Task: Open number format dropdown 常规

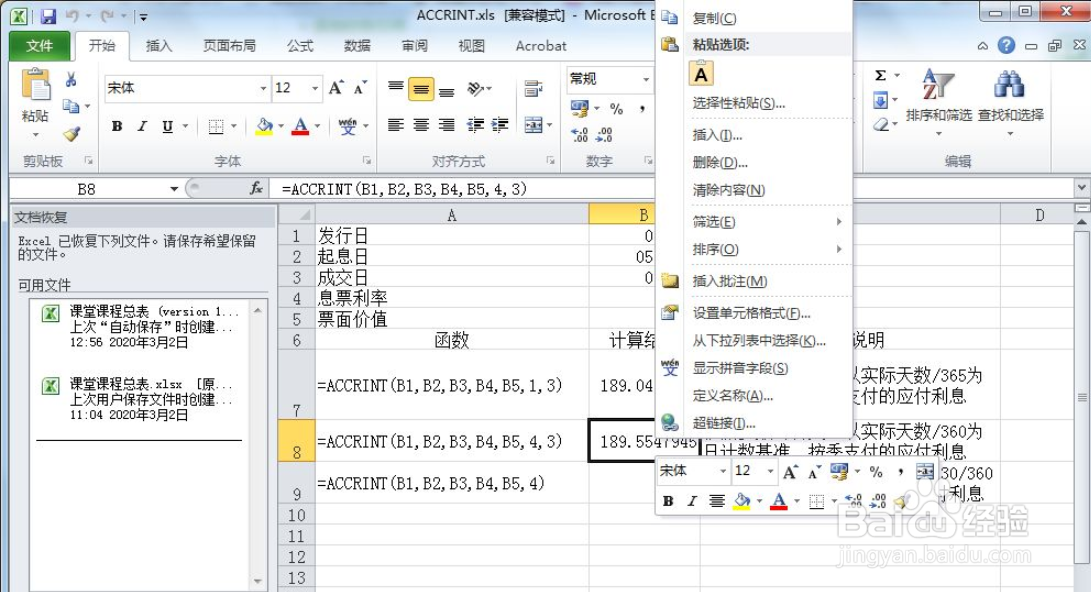Action: pyautogui.click(x=646, y=79)
